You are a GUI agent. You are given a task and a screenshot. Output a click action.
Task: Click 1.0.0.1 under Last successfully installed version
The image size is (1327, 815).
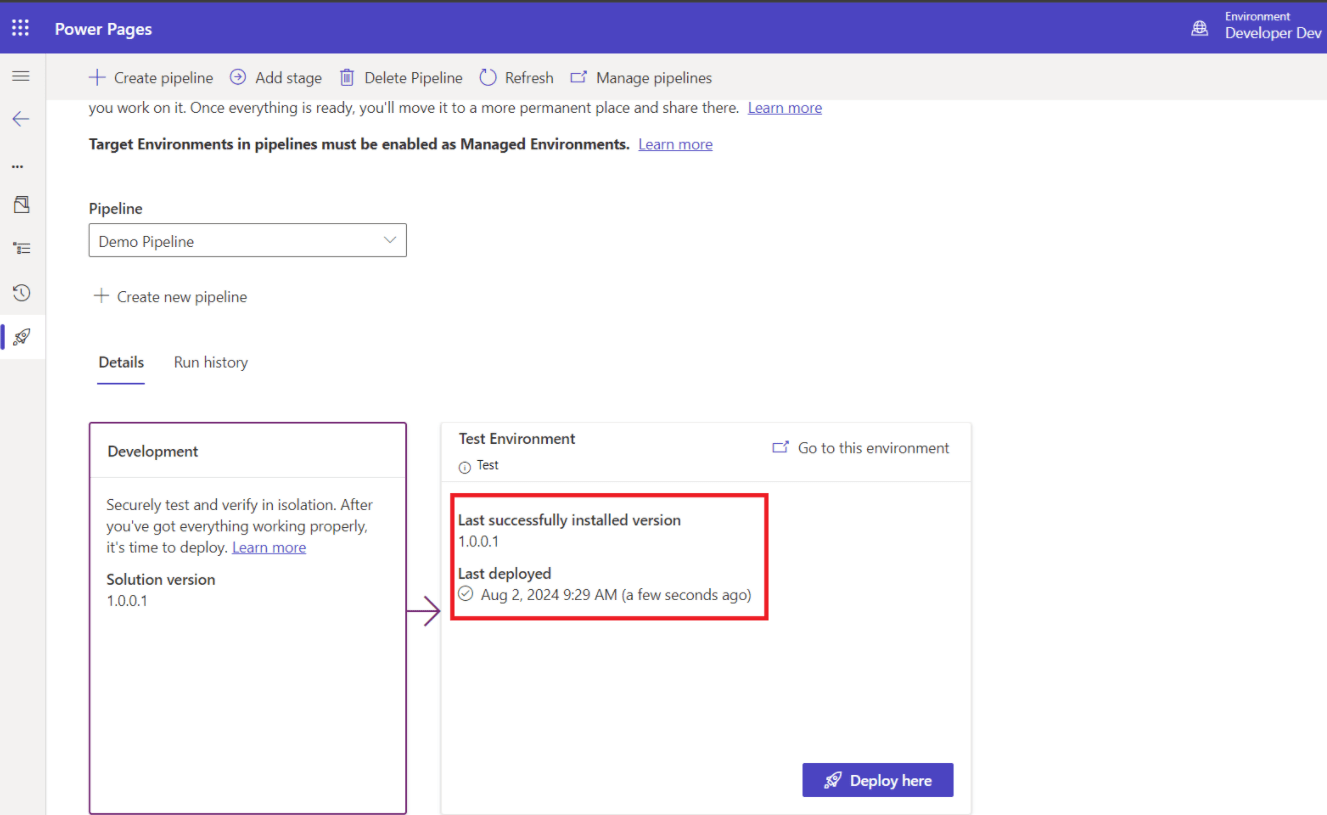(x=478, y=542)
